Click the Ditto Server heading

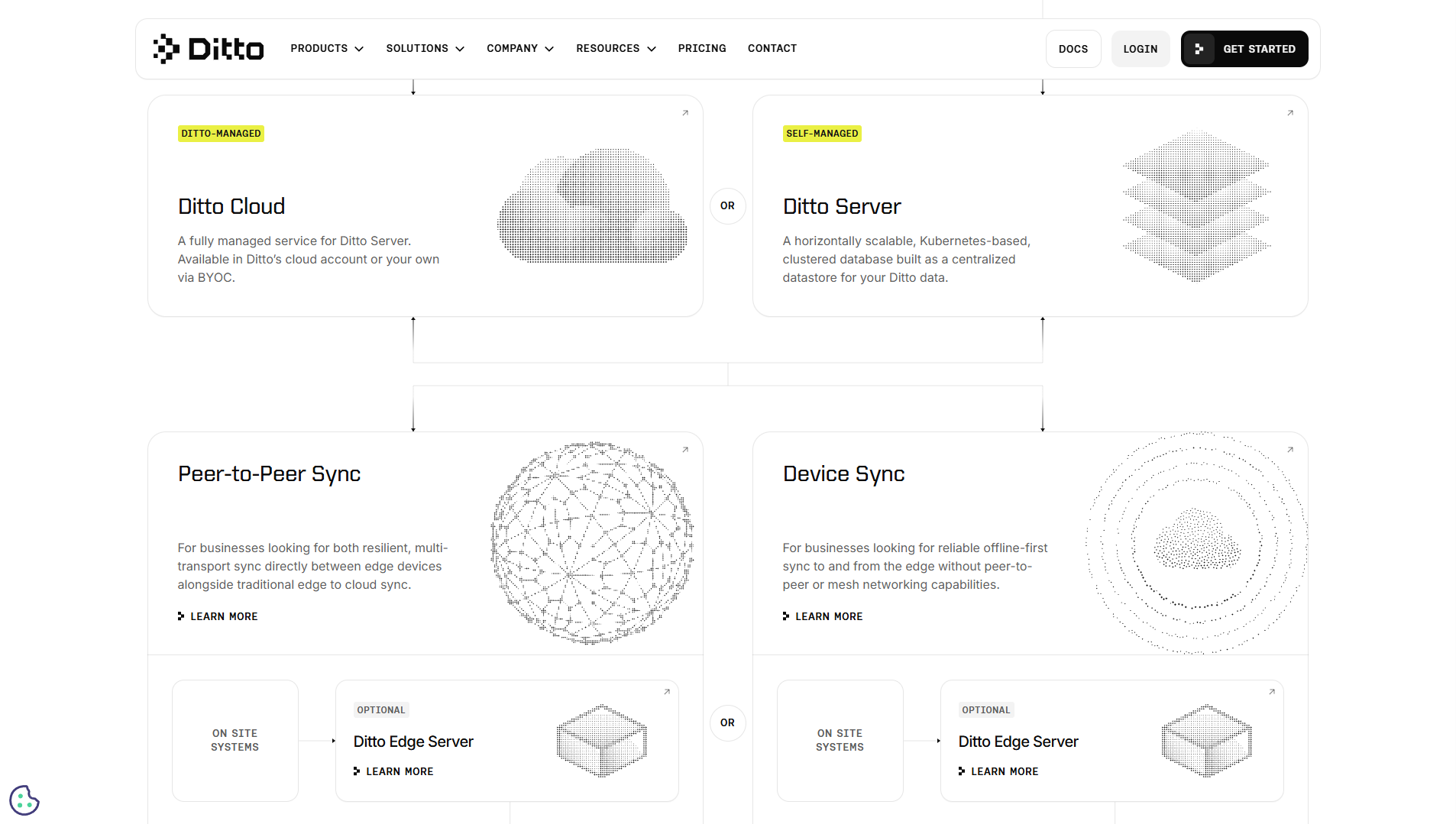pos(842,206)
